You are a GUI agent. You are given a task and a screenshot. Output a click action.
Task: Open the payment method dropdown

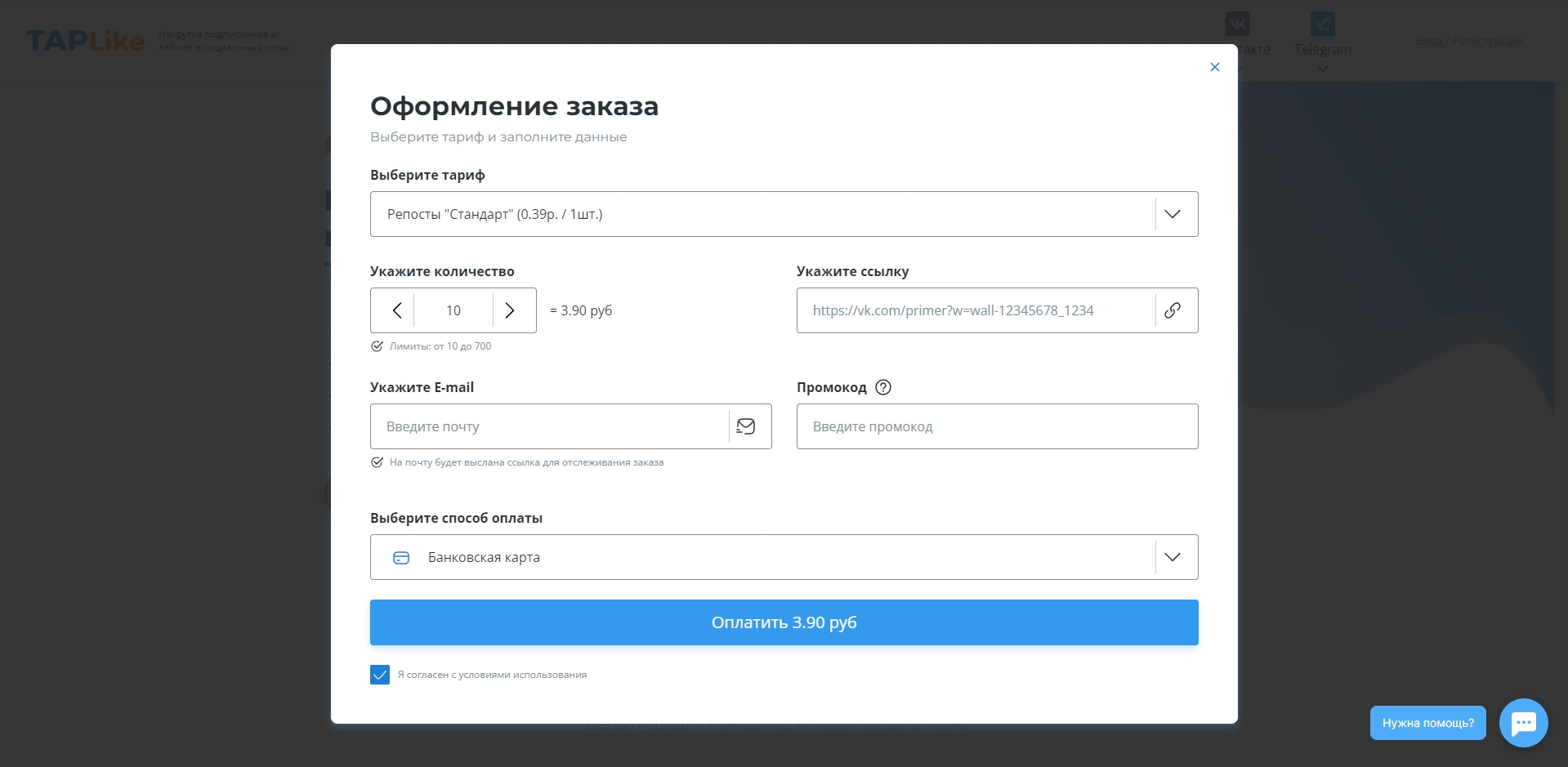point(784,557)
